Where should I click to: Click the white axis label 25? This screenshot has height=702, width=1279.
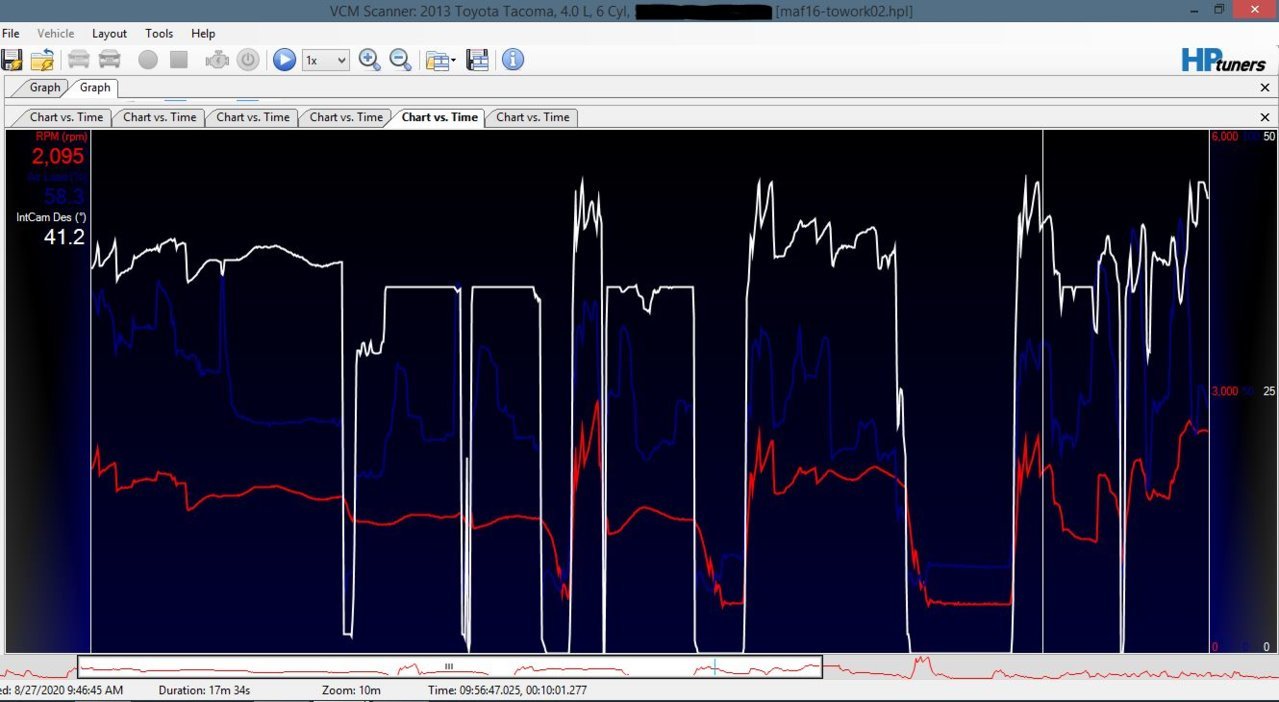pyautogui.click(x=1268, y=391)
